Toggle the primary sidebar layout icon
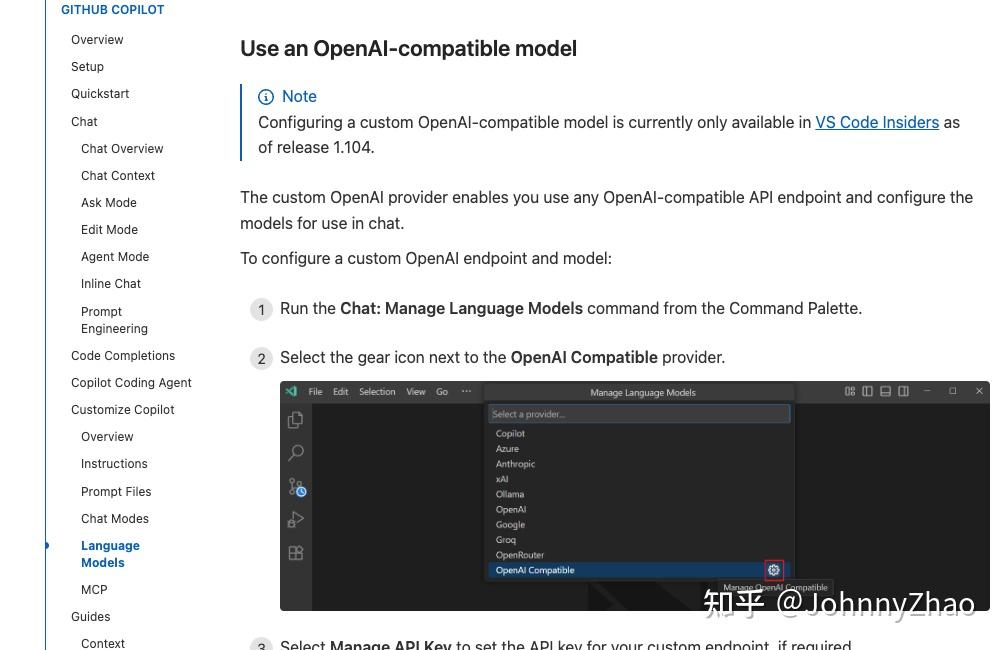This screenshot has width=1003, height=650. coord(867,391)
